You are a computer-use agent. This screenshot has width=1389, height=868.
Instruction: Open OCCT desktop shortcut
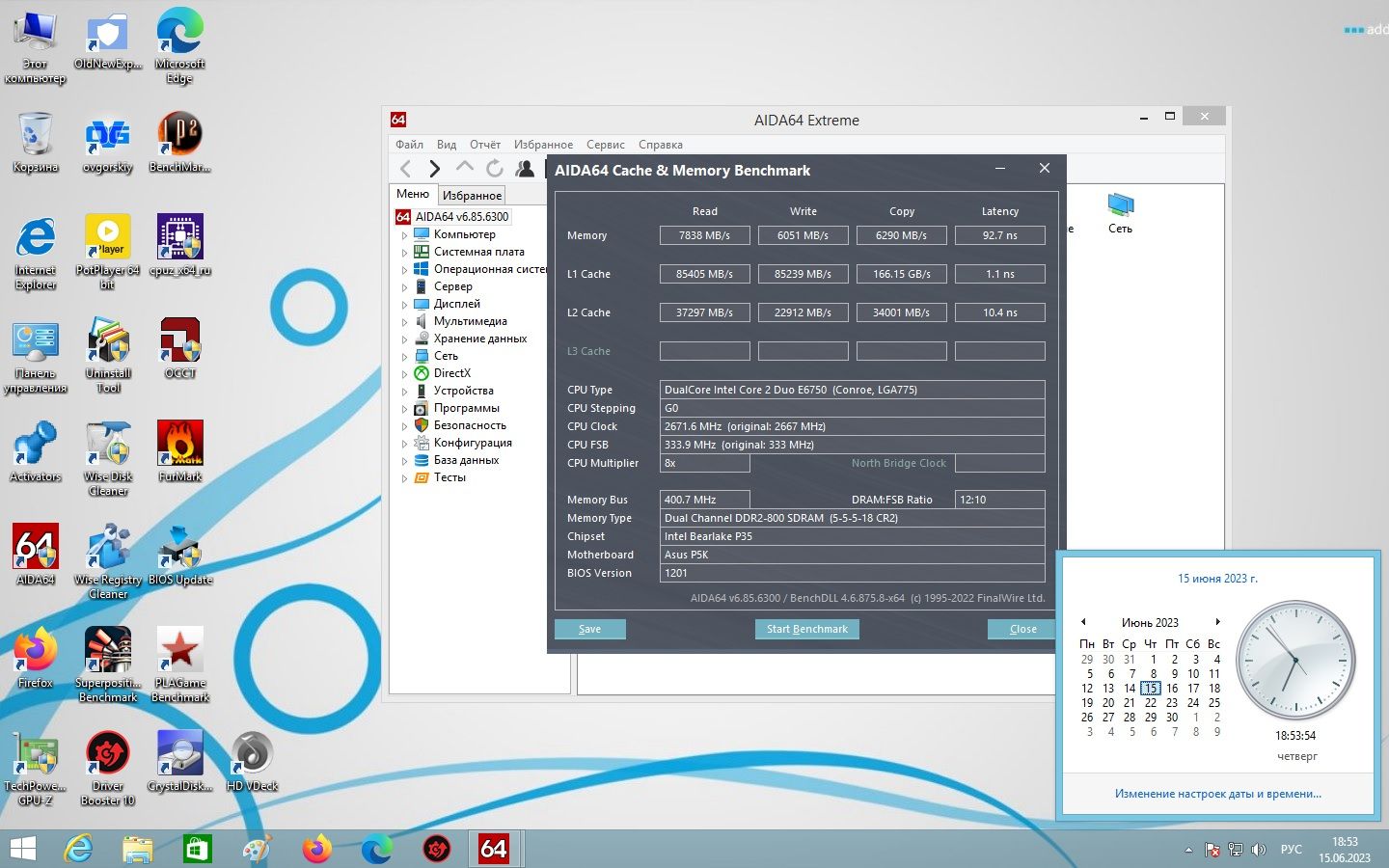point(180,346)
